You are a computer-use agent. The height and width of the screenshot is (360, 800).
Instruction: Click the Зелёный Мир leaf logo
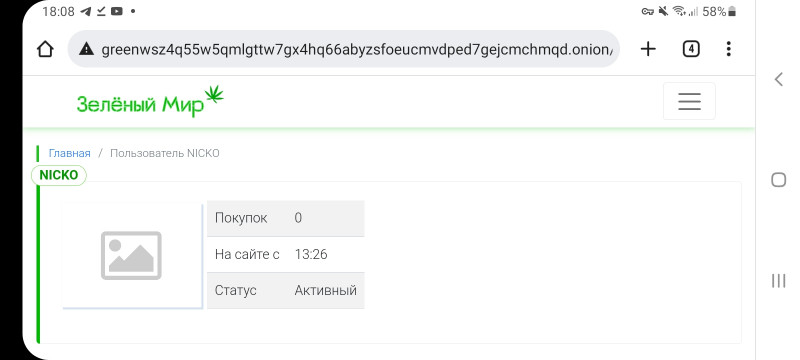point(150,101)
